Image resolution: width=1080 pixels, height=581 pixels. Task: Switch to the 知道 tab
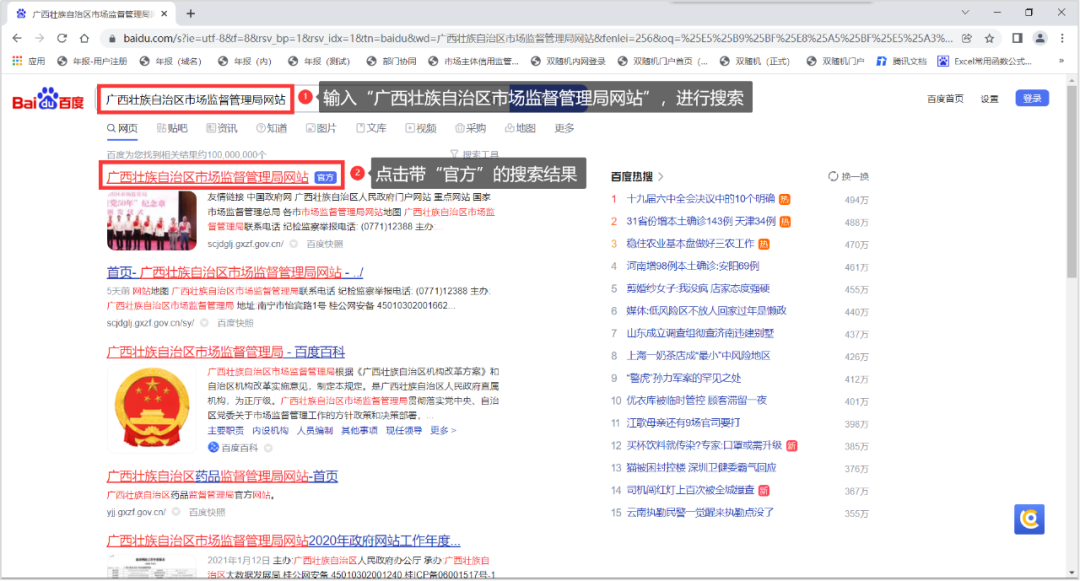click(x=272, y=128)
